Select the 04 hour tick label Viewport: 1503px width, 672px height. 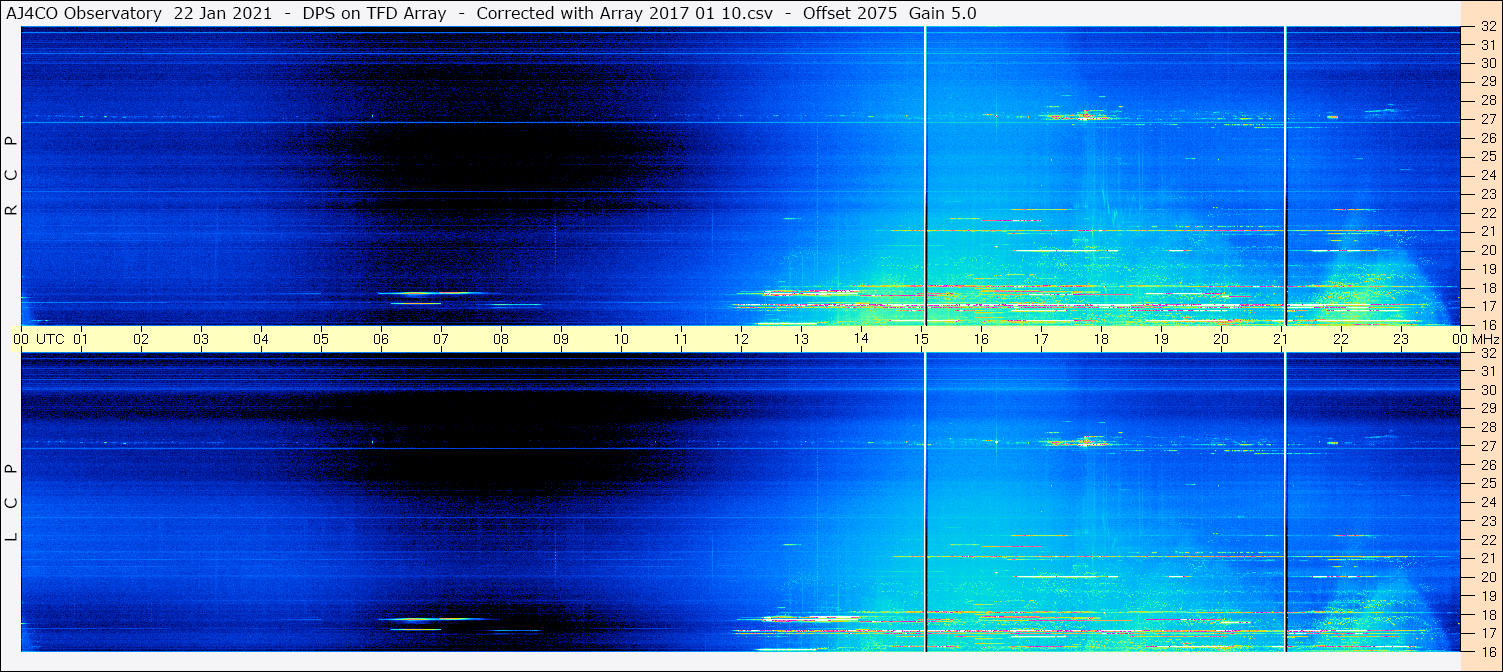pyautogui.click(x=261, y=339)
